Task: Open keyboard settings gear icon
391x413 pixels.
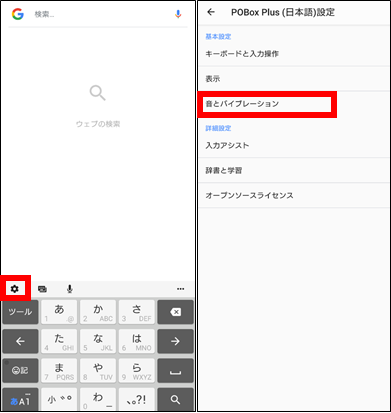Action: pos(15,289)
